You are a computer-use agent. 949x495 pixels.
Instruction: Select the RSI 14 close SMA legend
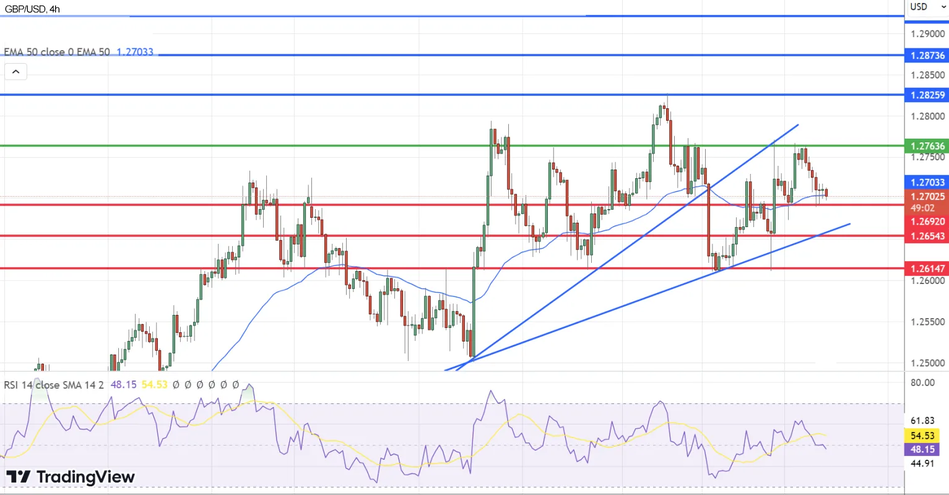tap(54, 385)
